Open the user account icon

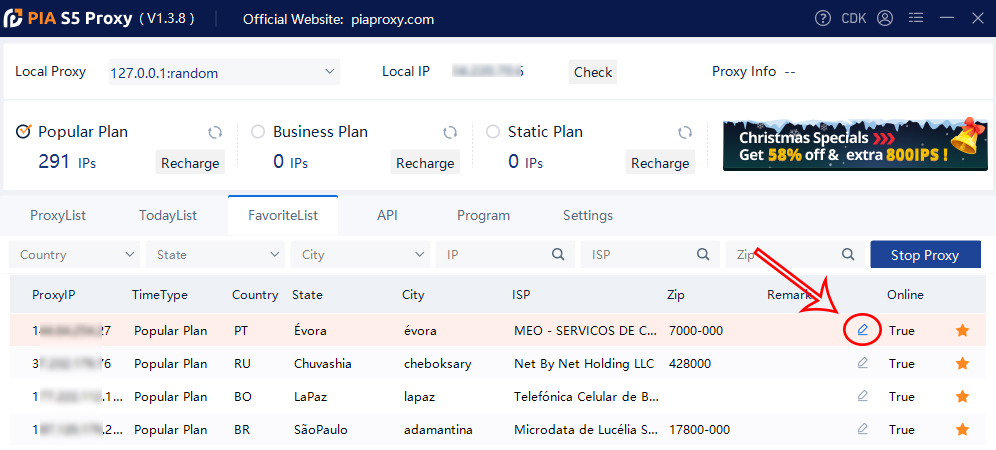coord(885,18)
